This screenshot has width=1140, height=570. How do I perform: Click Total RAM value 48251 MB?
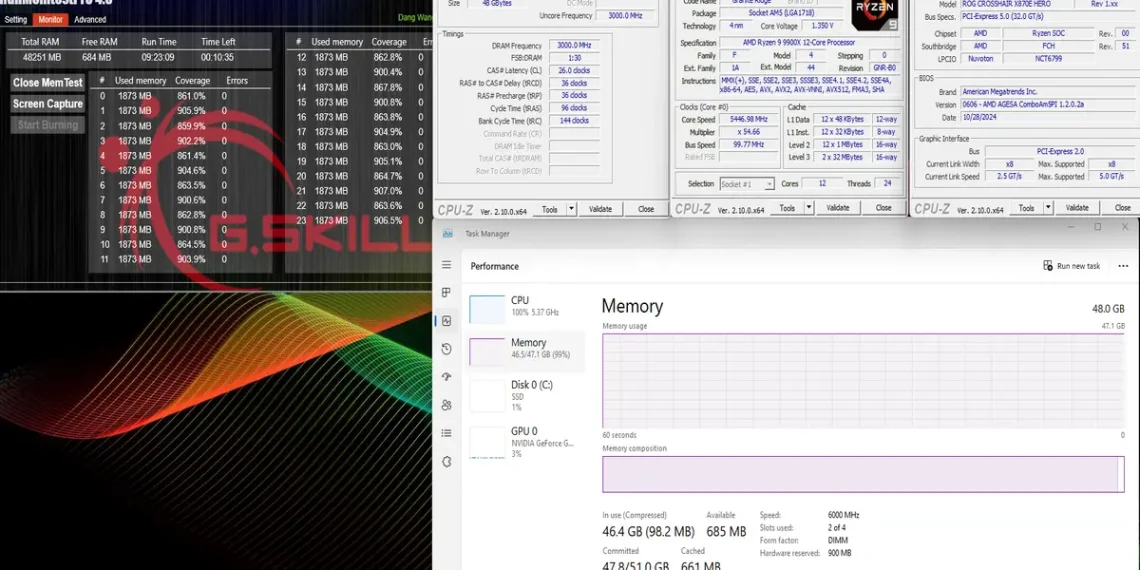pos(41,57)
